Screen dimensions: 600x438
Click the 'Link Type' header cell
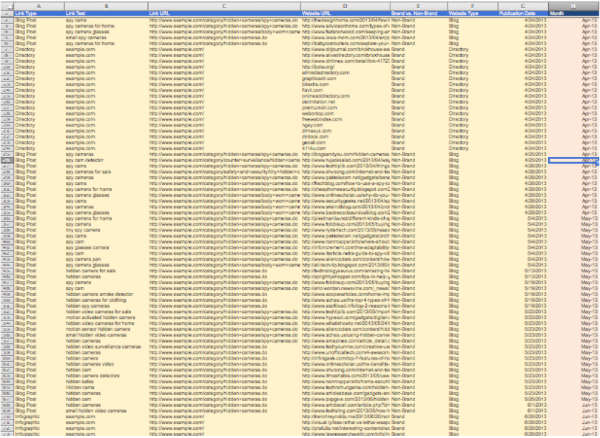coord(39,14)
